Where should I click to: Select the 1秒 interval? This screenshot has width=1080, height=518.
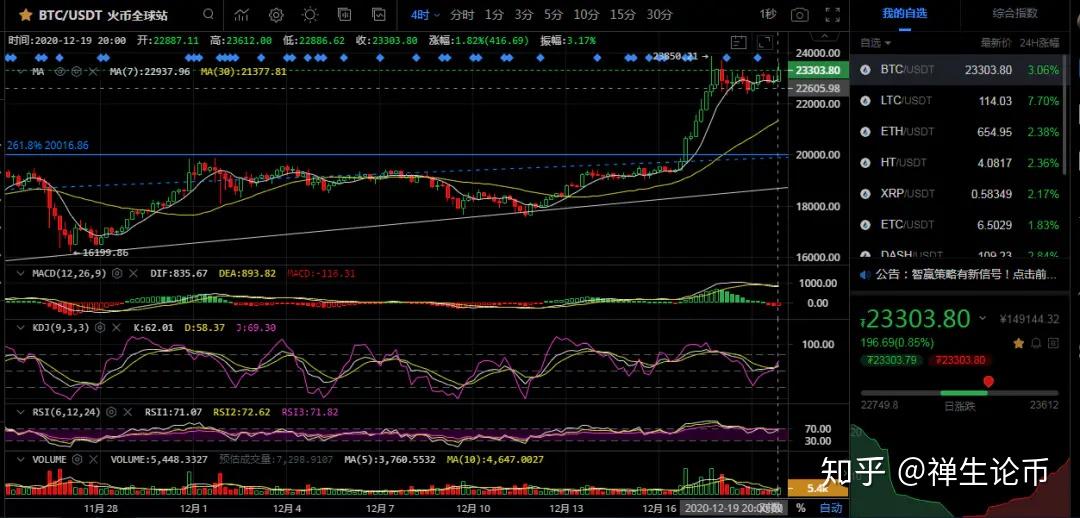click(768, 14)
